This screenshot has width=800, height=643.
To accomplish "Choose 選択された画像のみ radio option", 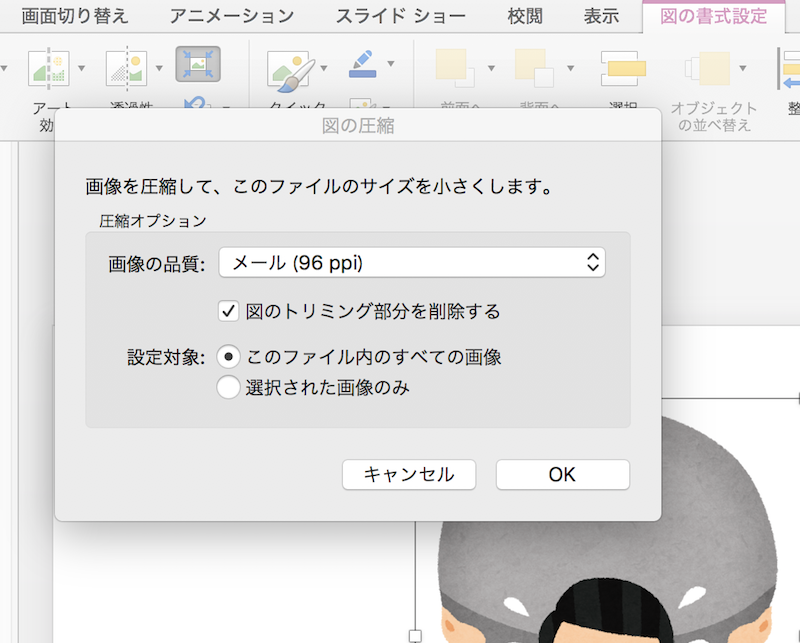I will [228, 387].
